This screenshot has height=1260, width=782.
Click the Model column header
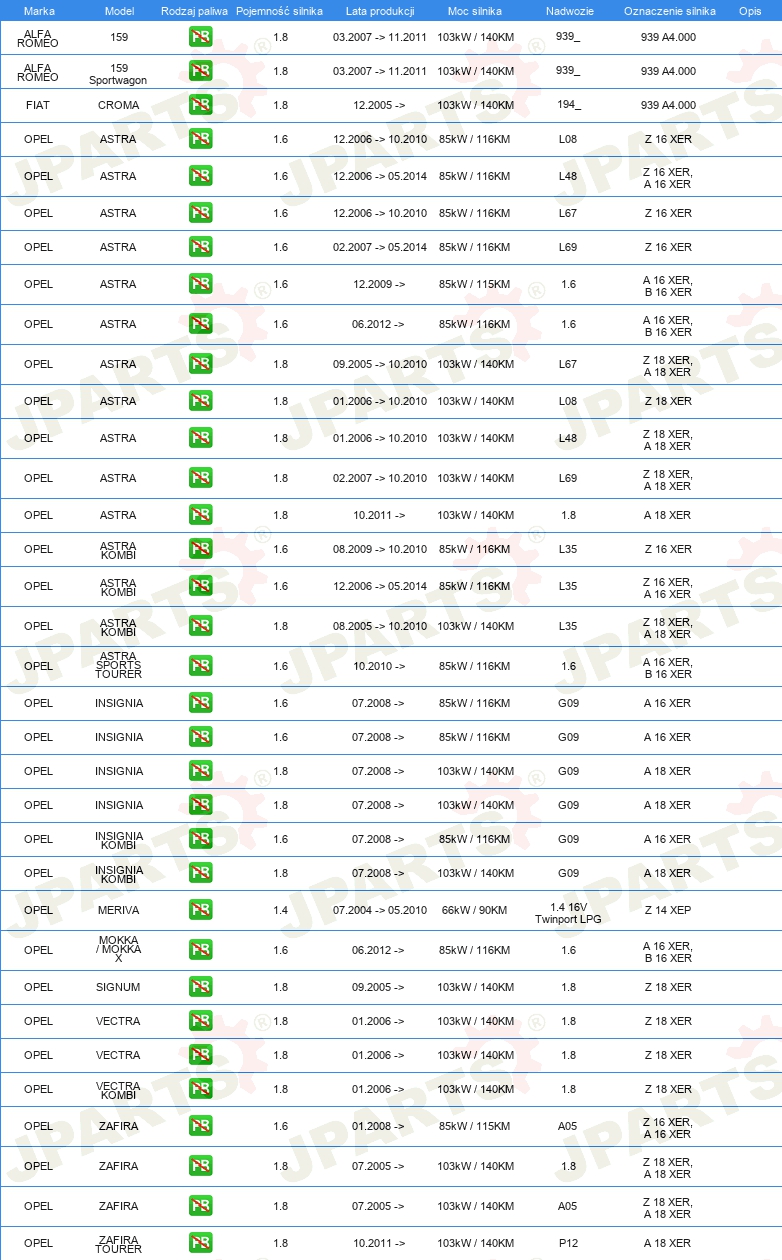coord(119,11)
